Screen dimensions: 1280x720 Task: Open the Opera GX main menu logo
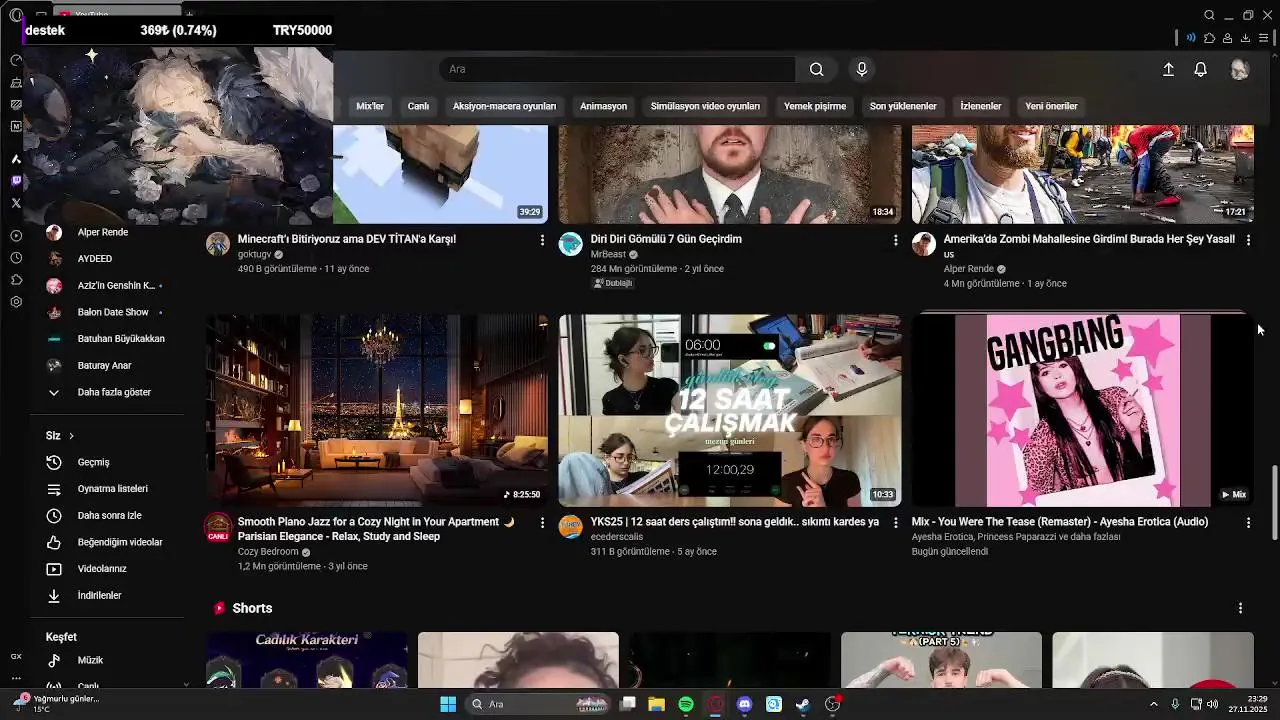[x=16, y=15]
